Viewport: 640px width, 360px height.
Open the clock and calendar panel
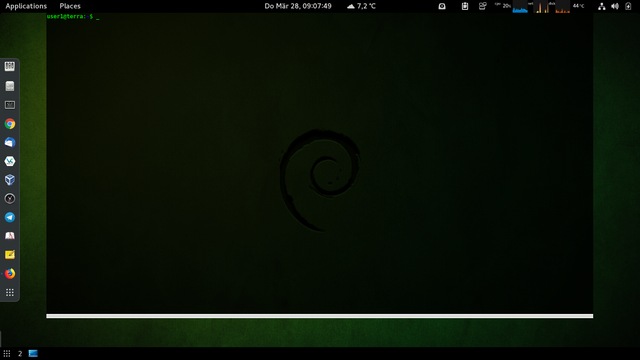coord(298,6)
